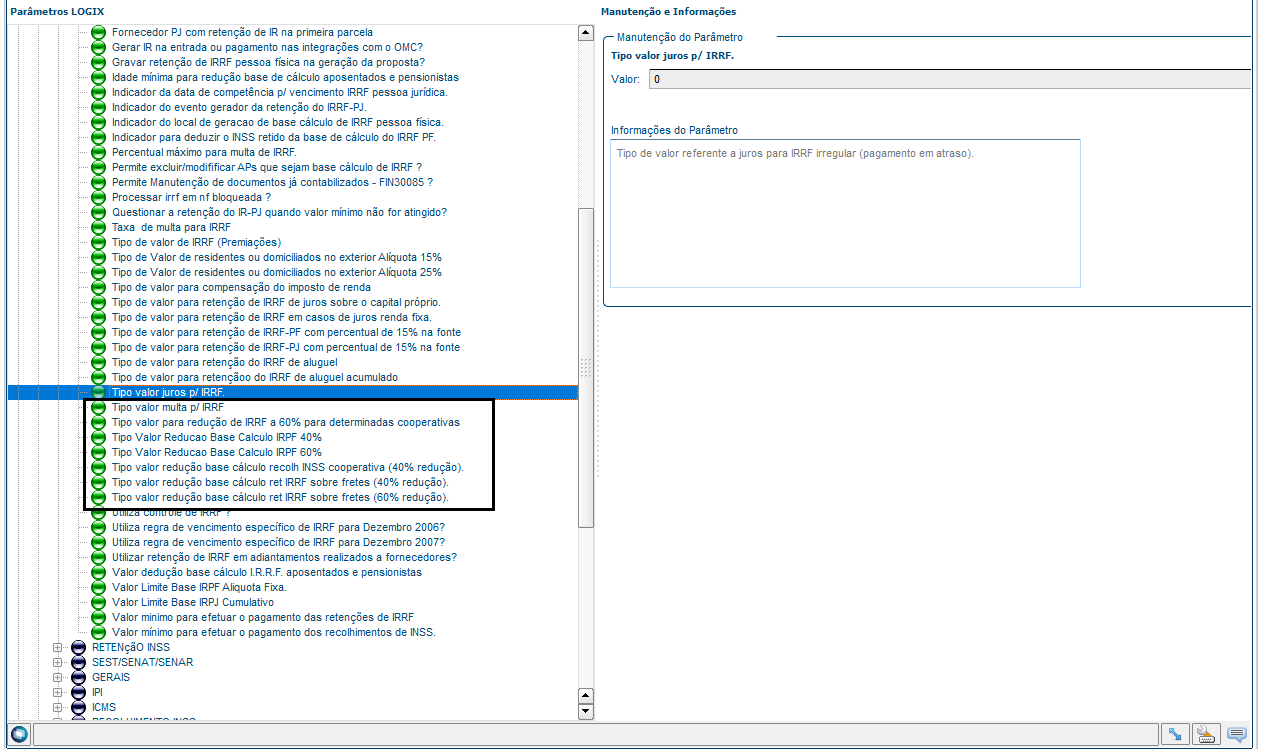1263x749 pixels.
Task: Select 'Questionar a retenção do IR-PJ quando valor mínimo'
Action: click(279, 212)
